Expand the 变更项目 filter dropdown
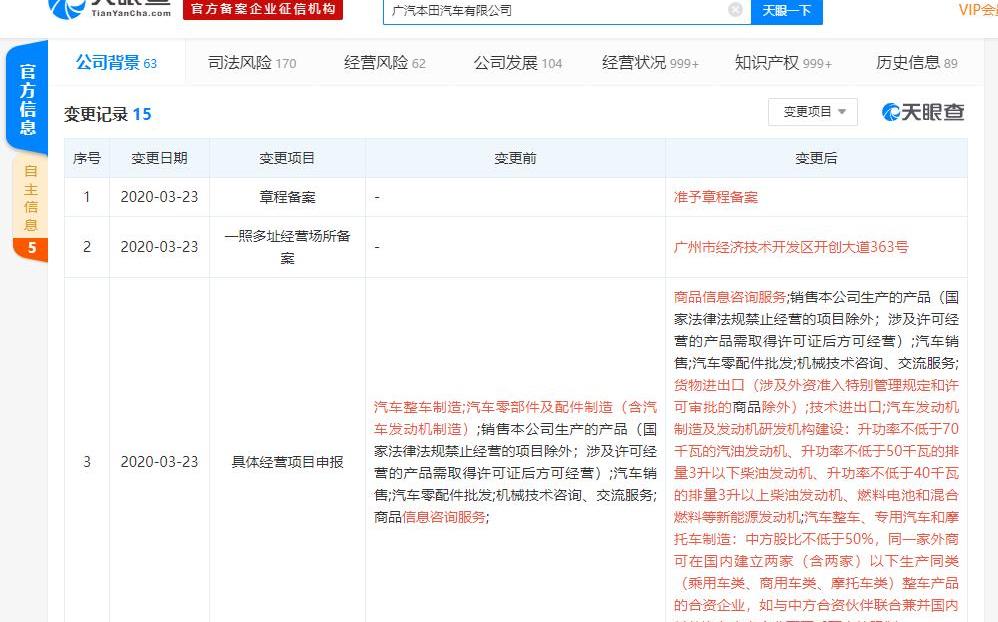Viewport: 998px width, 622px height. pos(813,112)
